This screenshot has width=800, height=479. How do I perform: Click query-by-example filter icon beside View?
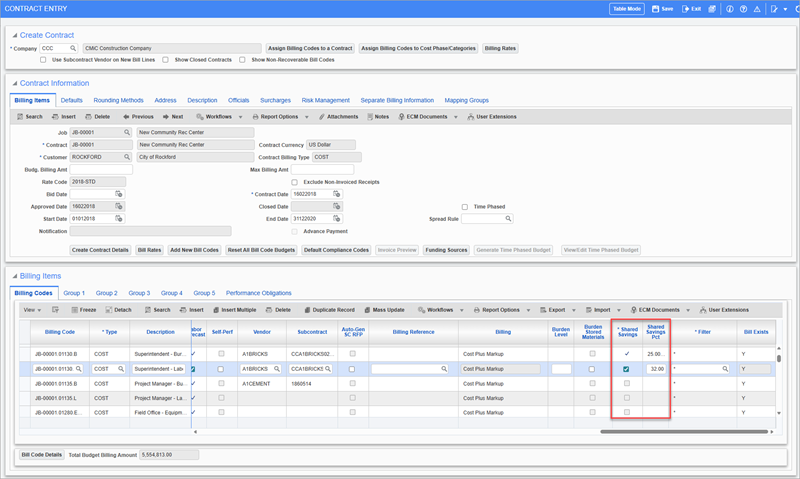(x=56, y=310)
